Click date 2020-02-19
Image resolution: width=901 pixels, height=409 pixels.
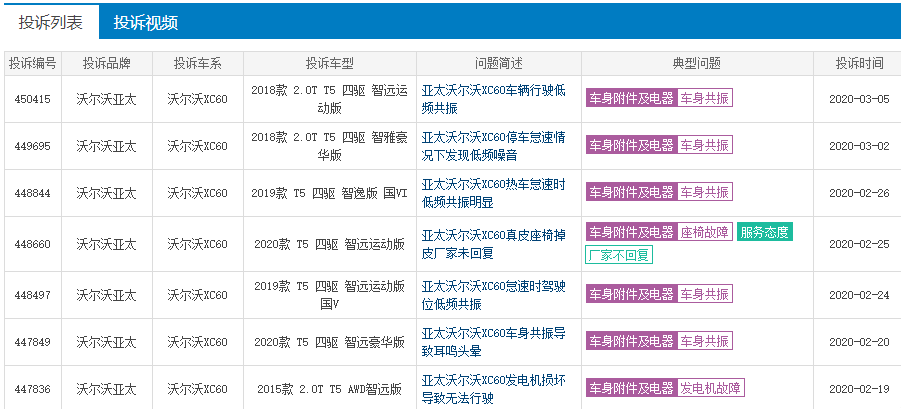click(x=859, y=389)
